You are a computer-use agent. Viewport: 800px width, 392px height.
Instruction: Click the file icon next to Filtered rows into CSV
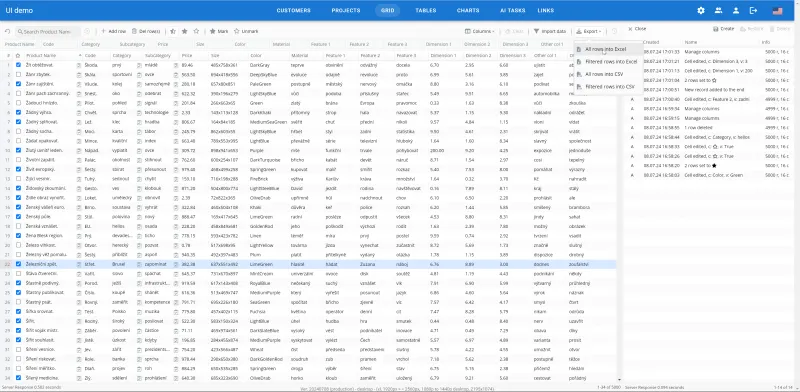click(579, 87)
